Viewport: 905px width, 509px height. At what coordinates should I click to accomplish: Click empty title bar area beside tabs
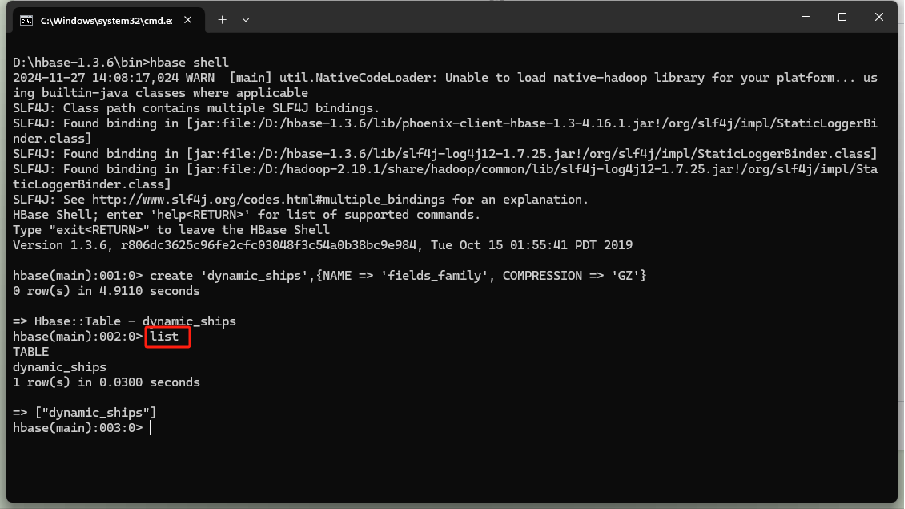click(x=519, y=18)
